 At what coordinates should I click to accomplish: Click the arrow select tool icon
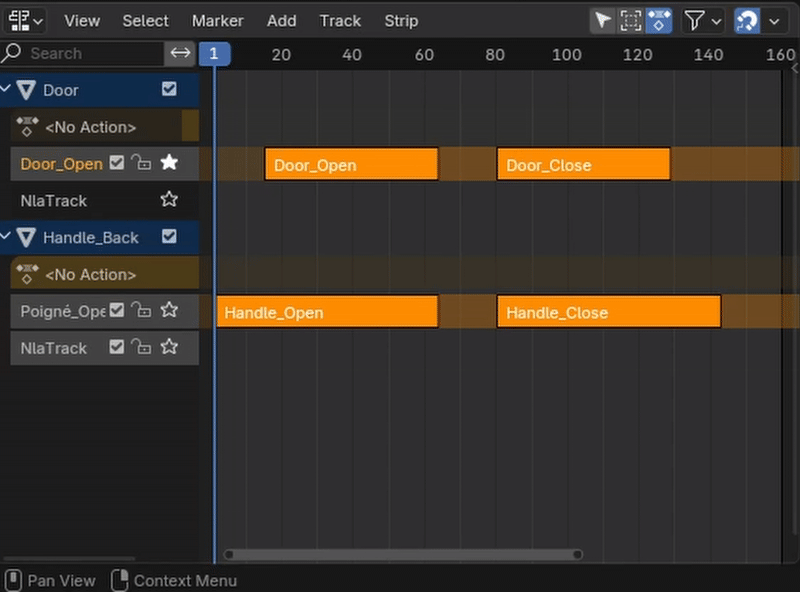click(x=602, y=20)
